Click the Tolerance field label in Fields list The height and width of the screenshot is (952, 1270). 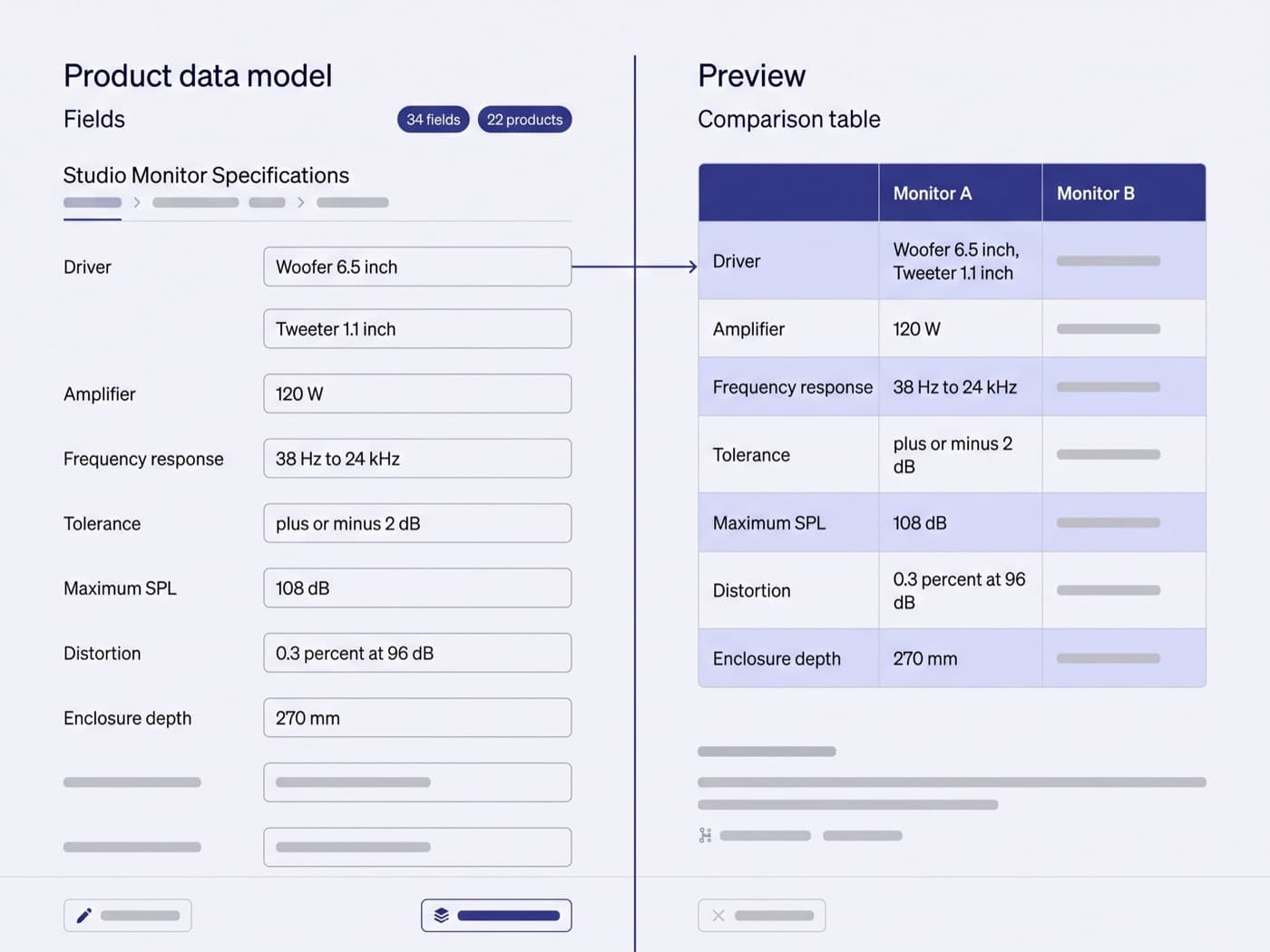coord(102,523)
